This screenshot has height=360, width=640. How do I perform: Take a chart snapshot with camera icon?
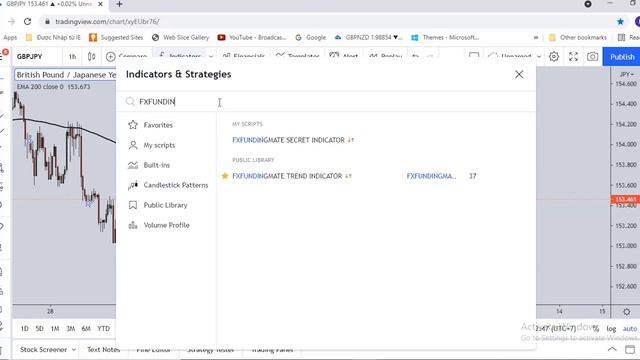click(x=592, y=56)
